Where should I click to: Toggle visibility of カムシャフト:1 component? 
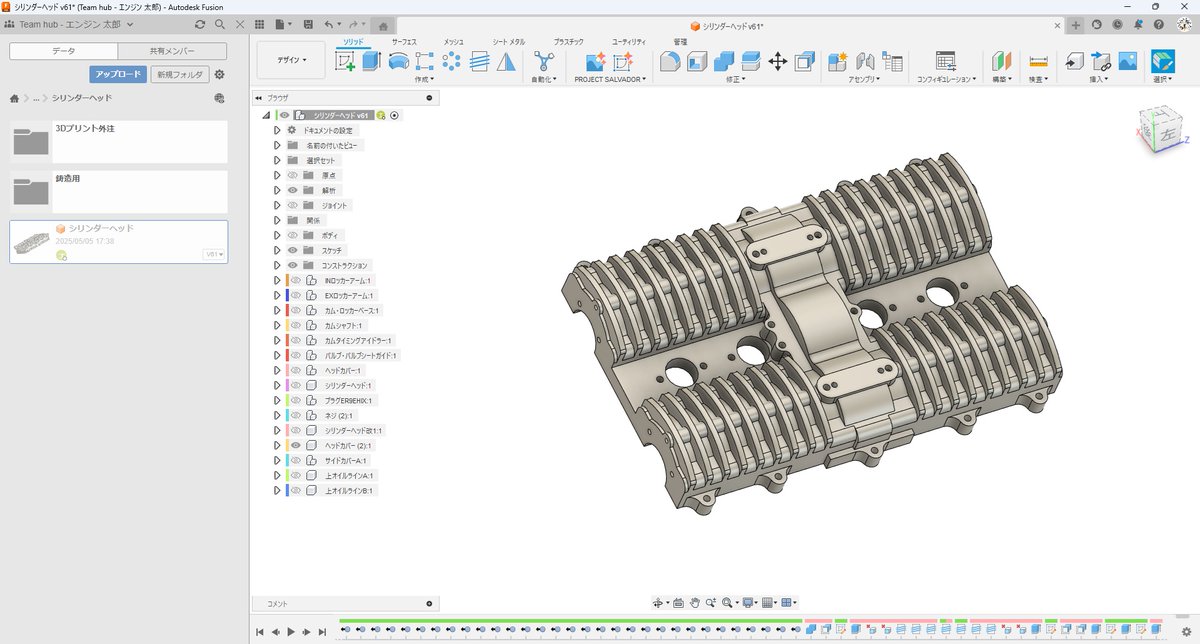click(x=296, y=325)
